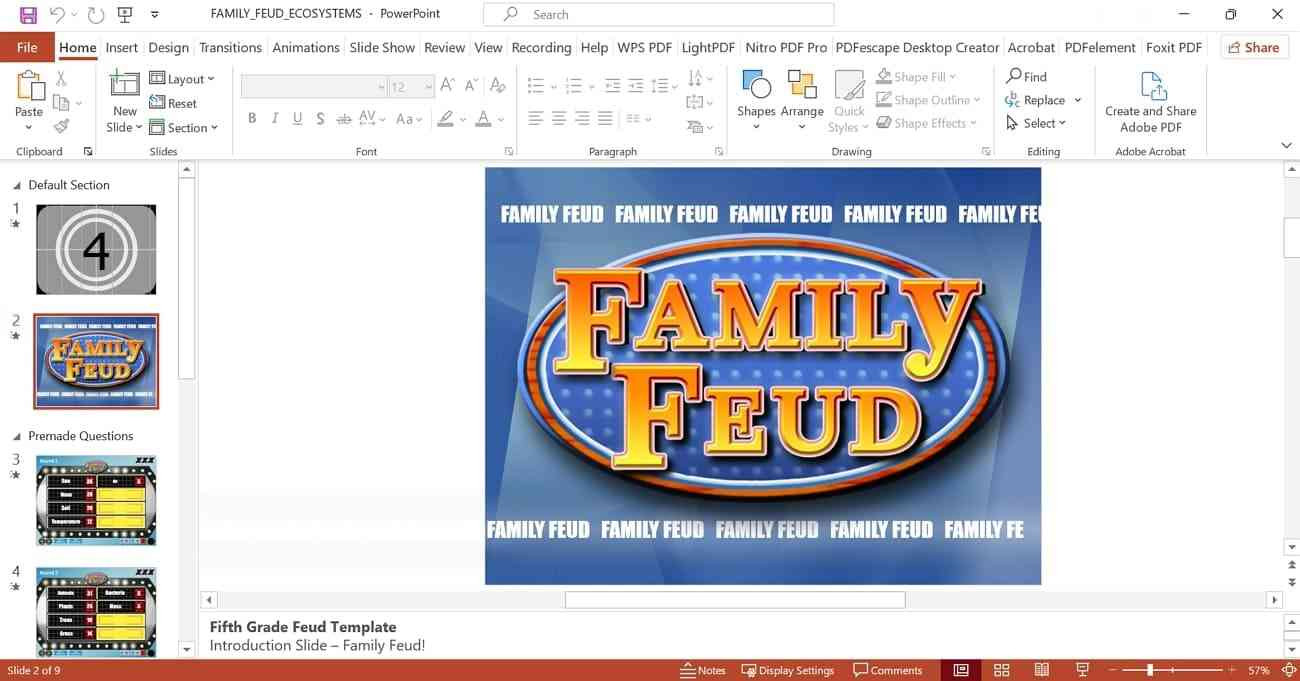Click the font color A button

point(483,118)
